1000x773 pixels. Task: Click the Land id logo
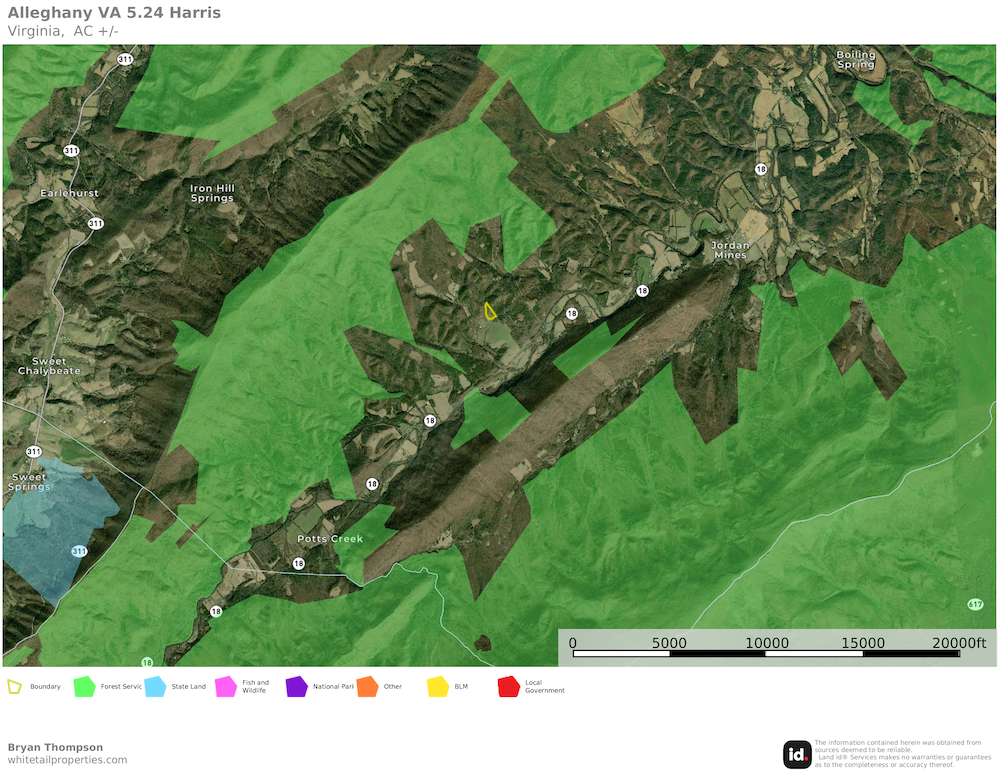(x=797, y=754)
